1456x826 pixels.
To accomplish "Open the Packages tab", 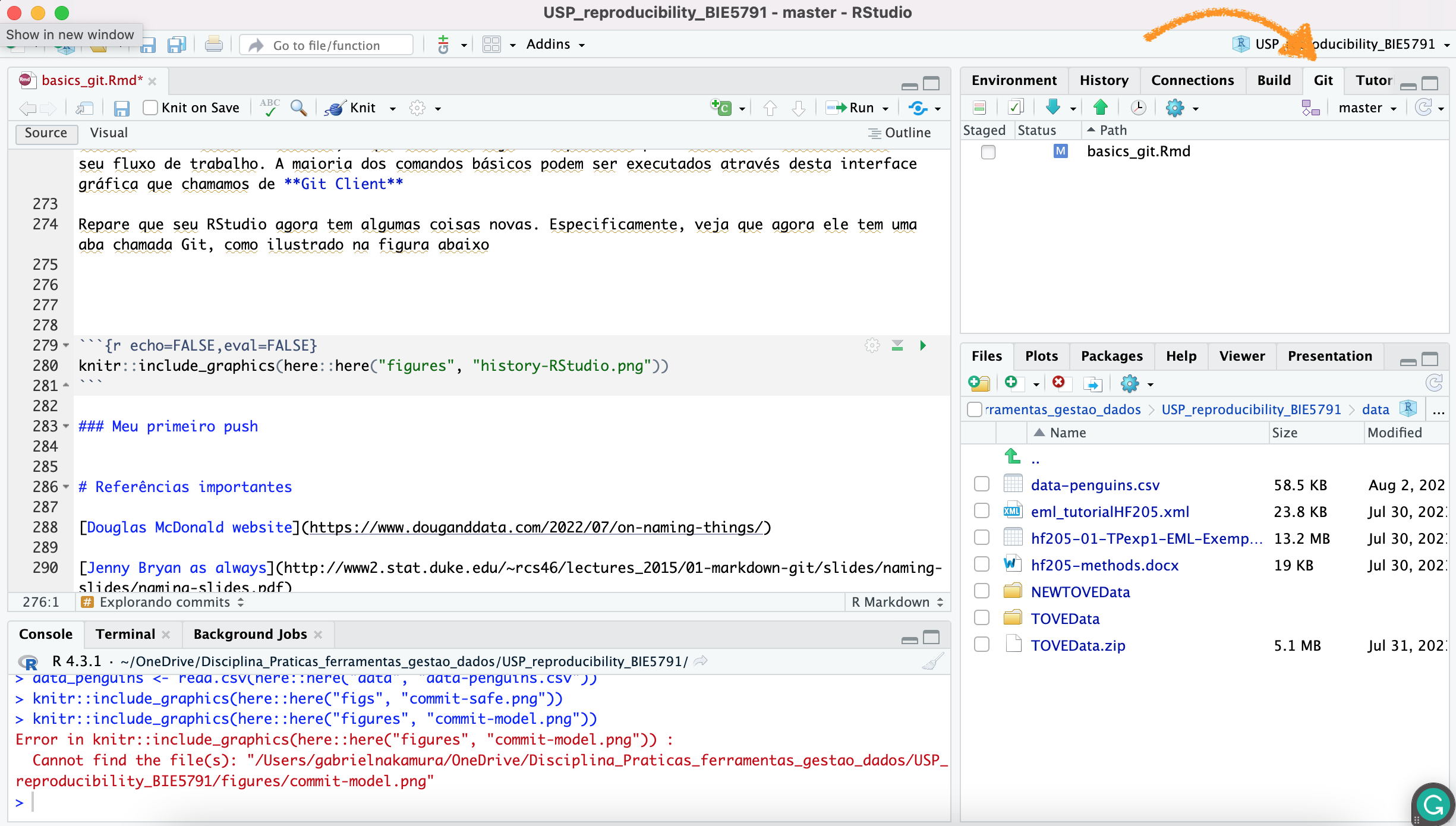I will click(x=1111, y=356).
